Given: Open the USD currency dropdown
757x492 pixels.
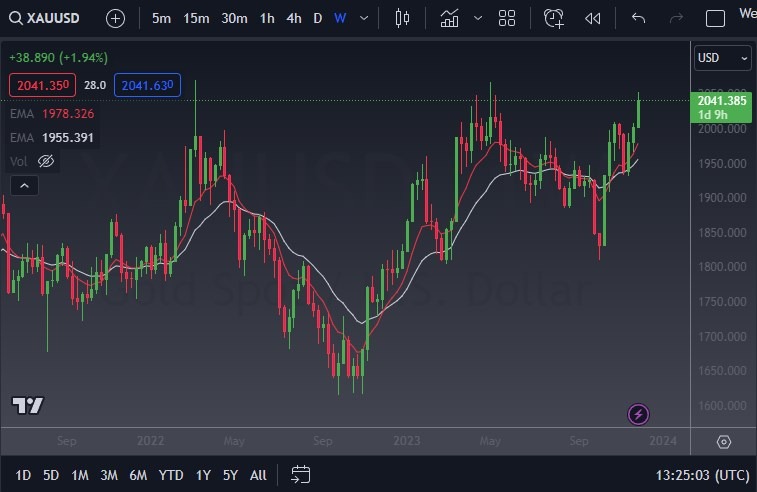Looking at the screenshot, I should point(722,58).
